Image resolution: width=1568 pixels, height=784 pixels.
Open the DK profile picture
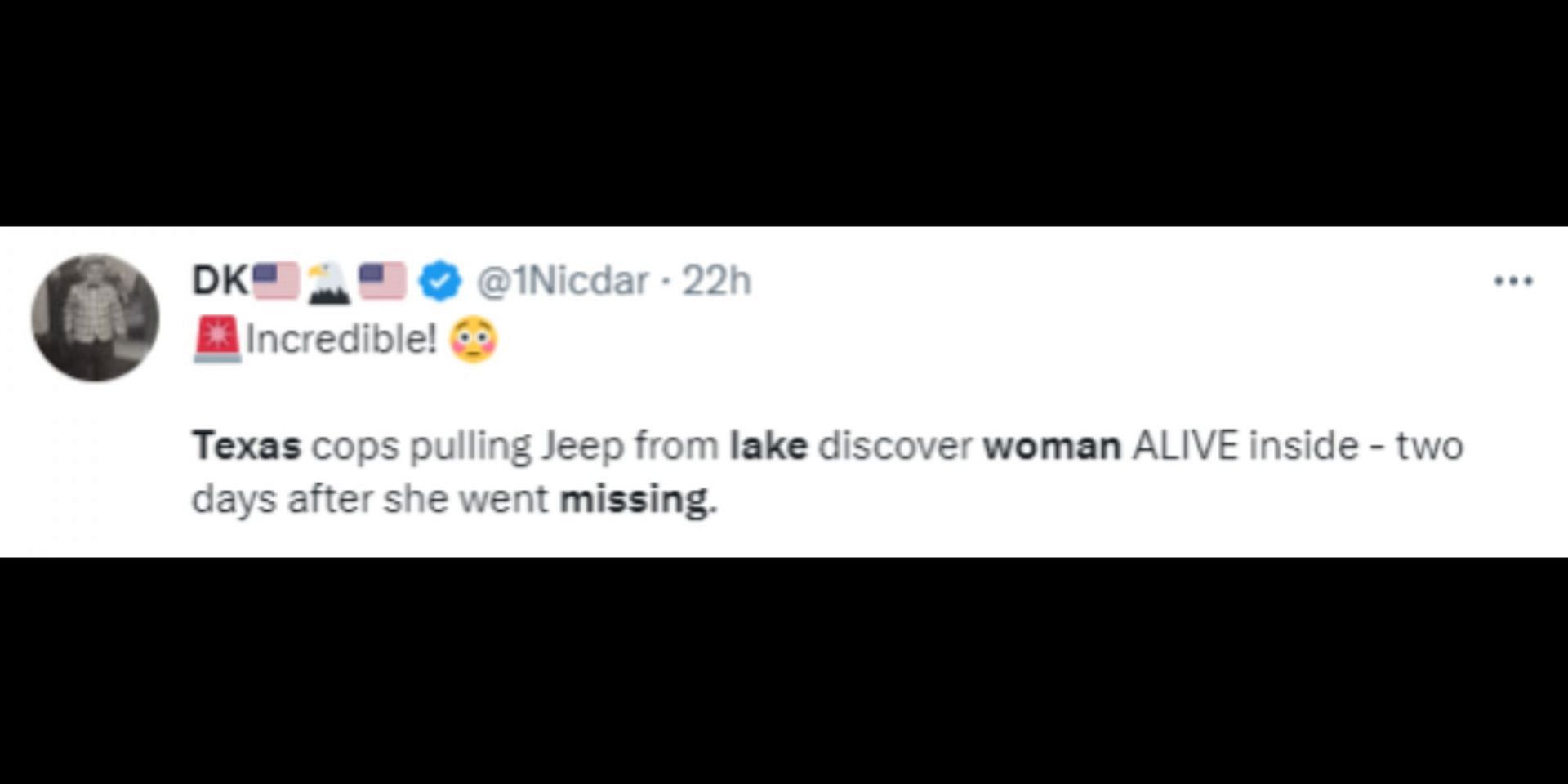96,318
